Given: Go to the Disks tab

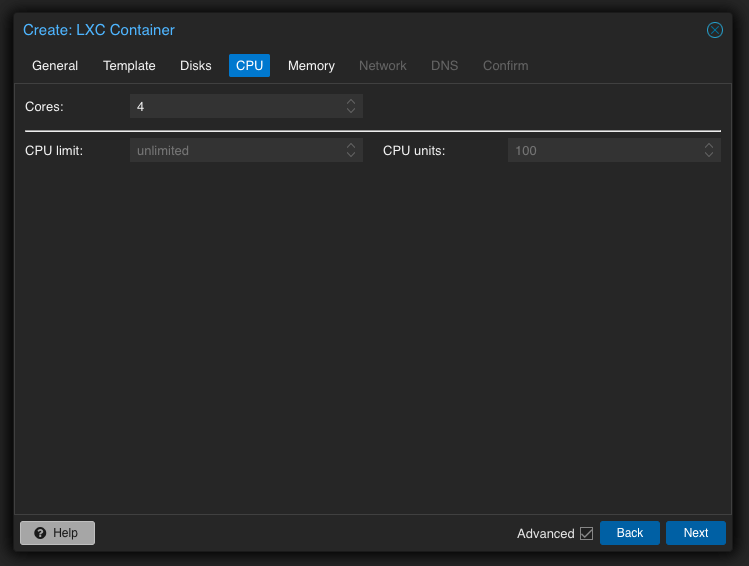Looking at the screenshot, I should coord(196,66).
